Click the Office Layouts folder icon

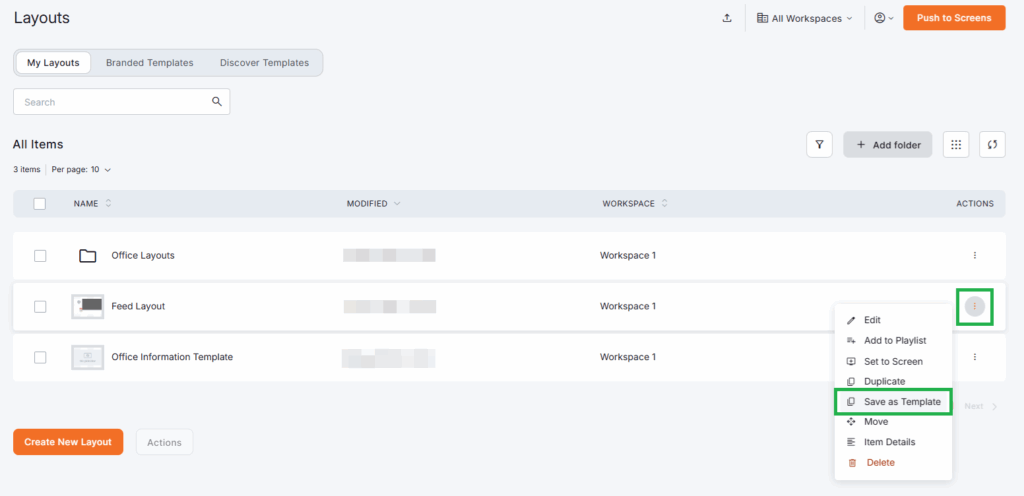click(x=88, y=256)
